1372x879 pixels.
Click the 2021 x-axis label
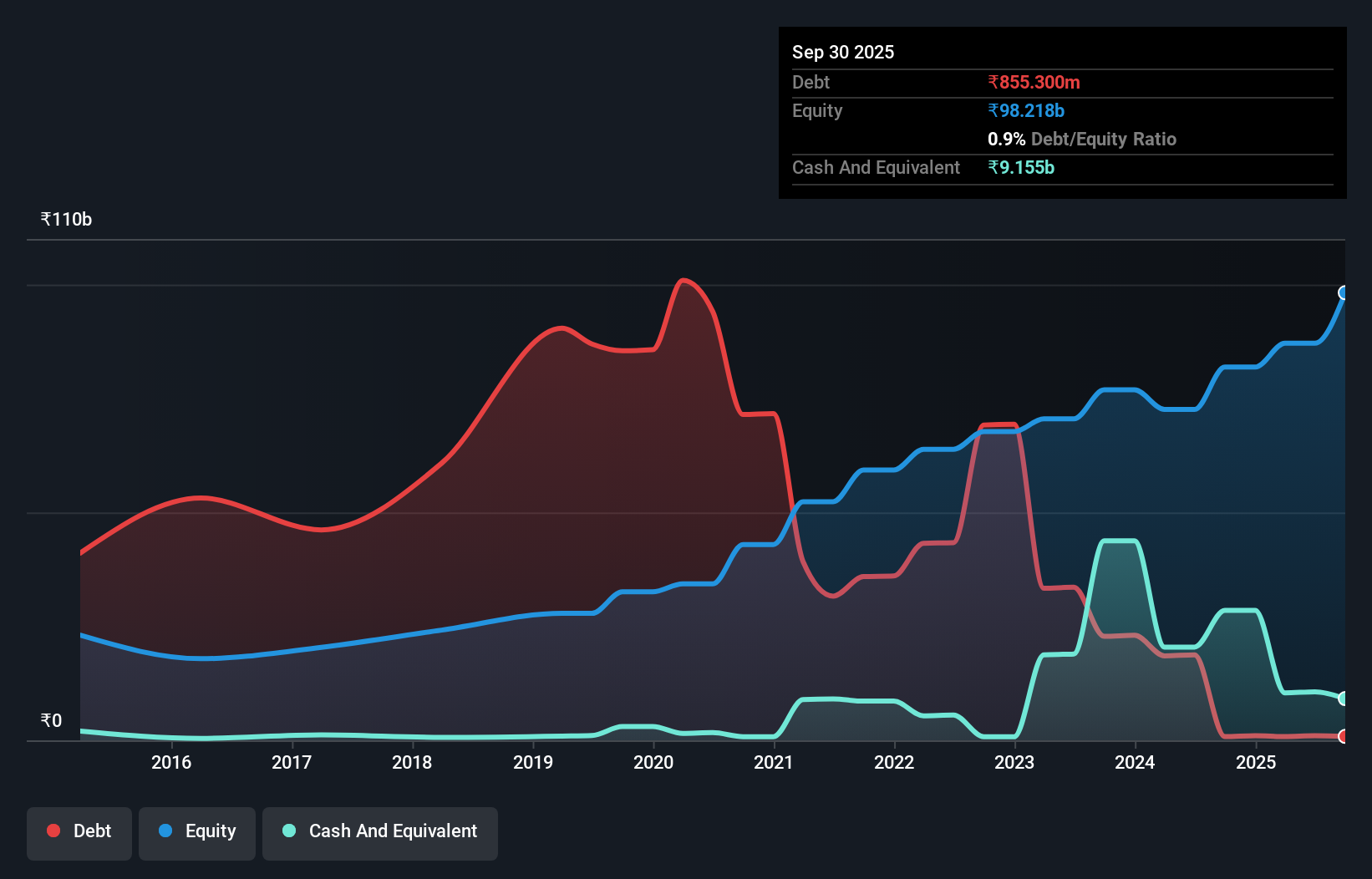coord(774,762)
